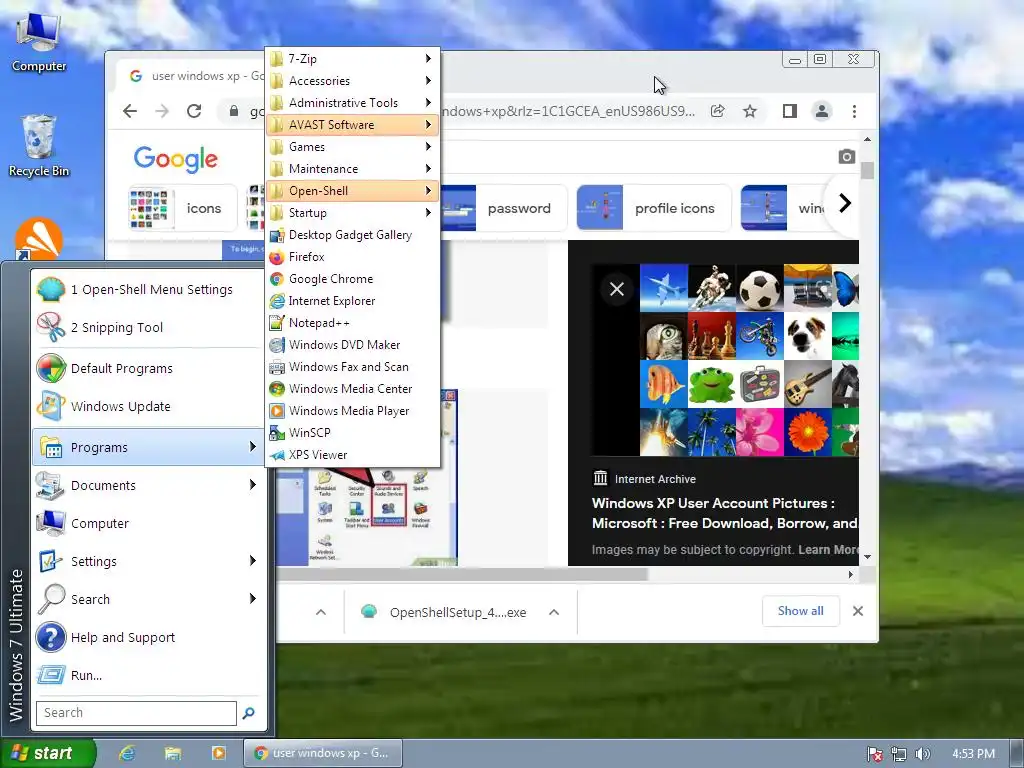
Task: Open Desktop Gadget Gallery
Action: [353, 235]
